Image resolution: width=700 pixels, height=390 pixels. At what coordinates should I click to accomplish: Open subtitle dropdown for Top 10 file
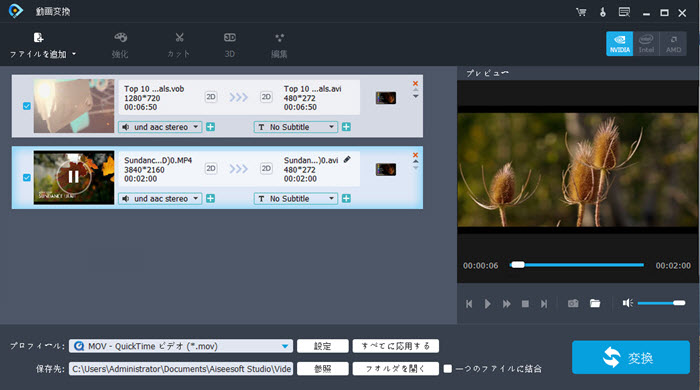click(296, 127)
